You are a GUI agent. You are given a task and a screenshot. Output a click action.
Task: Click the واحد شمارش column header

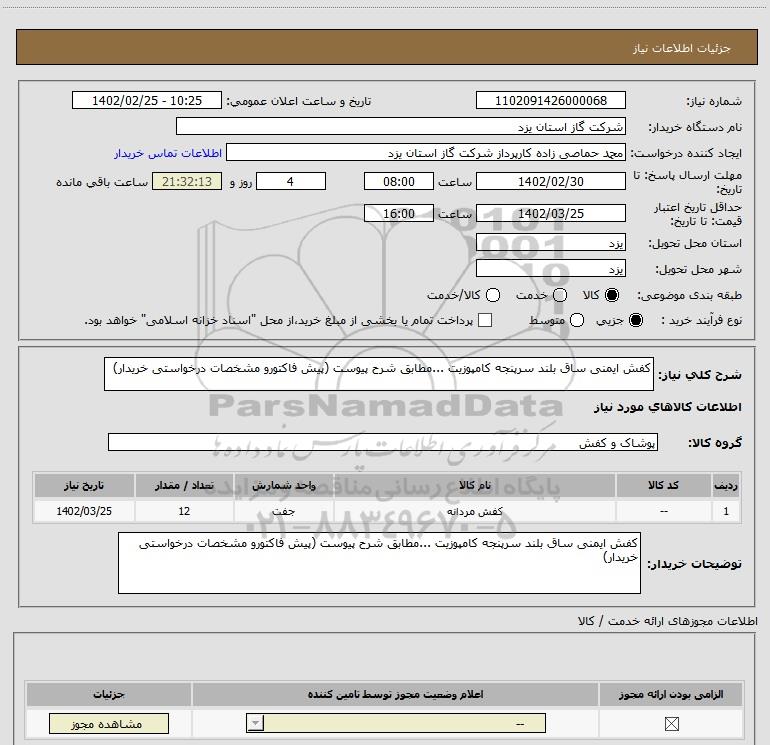[284, 485]
